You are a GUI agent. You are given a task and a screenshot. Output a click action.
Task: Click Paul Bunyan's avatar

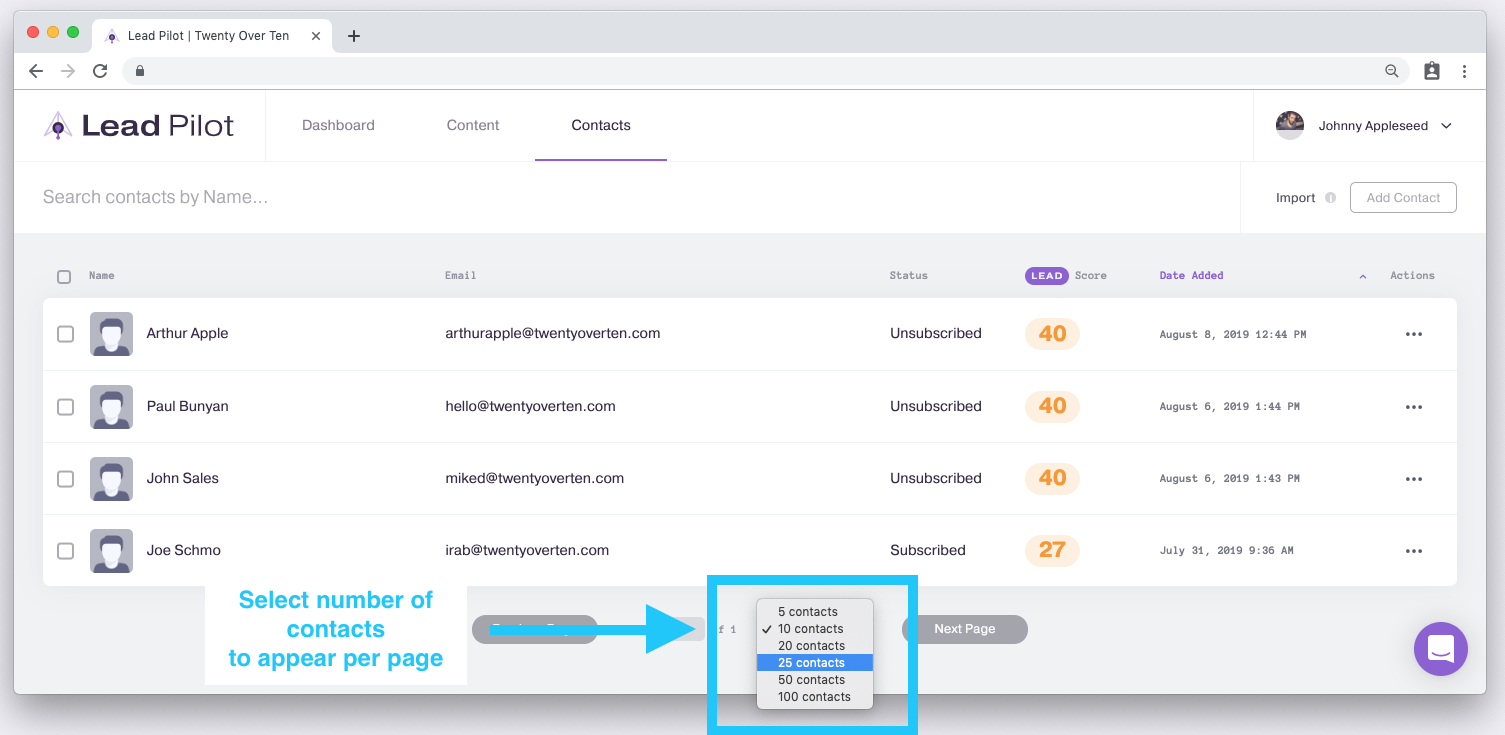tap(111, 407)
